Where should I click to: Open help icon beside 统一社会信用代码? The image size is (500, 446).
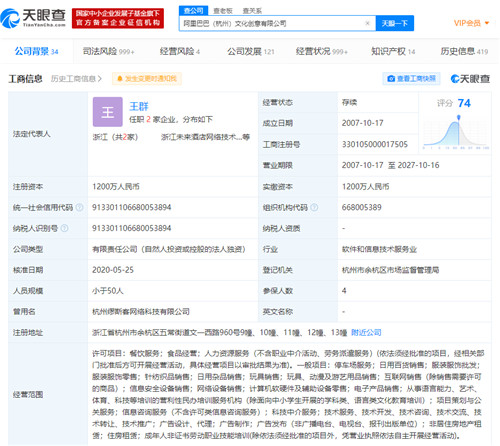coord(79,207)
